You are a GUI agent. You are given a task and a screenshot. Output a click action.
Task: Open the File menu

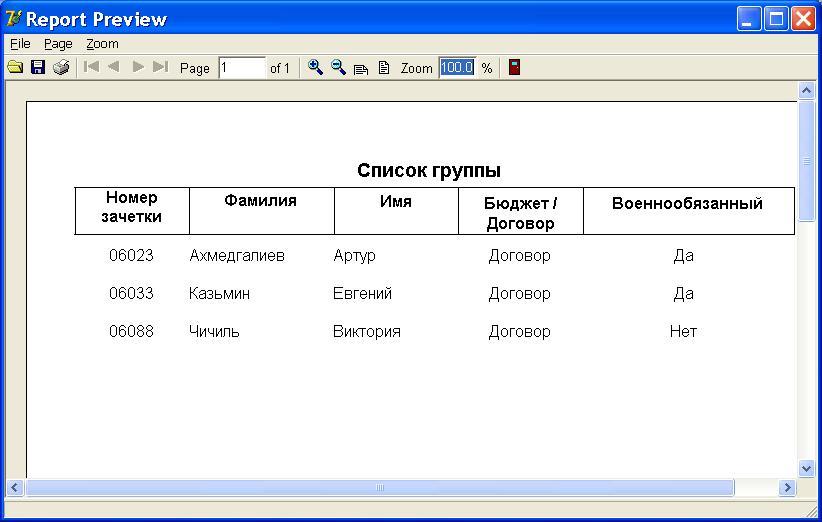[20, 44]
